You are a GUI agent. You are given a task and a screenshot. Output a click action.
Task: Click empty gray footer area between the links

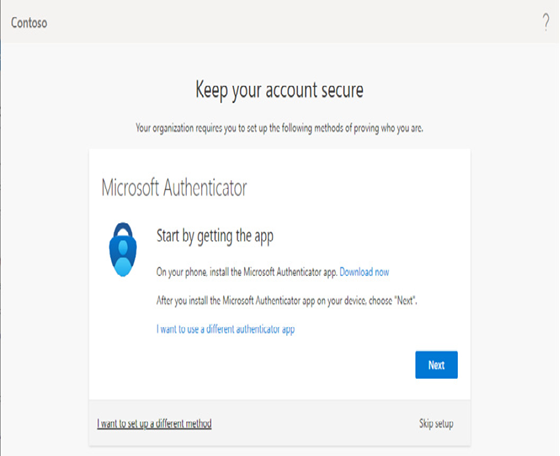pos(314,424)
